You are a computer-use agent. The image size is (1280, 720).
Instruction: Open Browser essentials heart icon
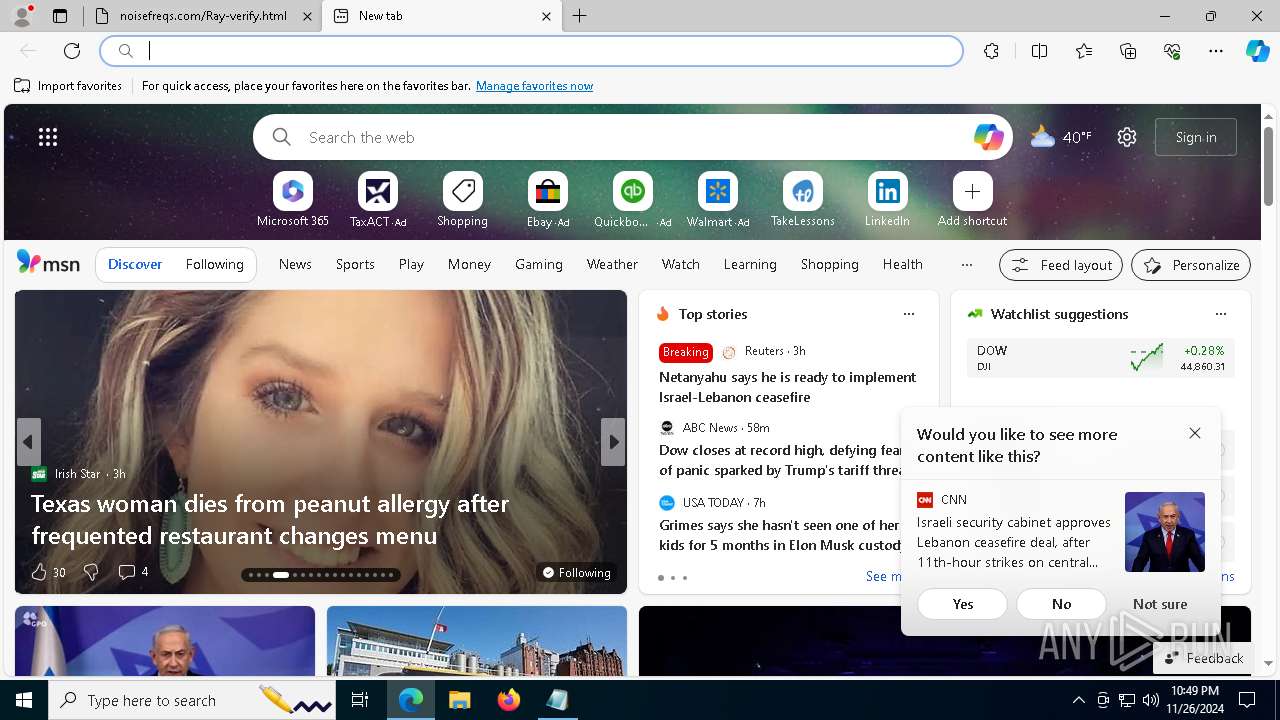point(1172,51)
